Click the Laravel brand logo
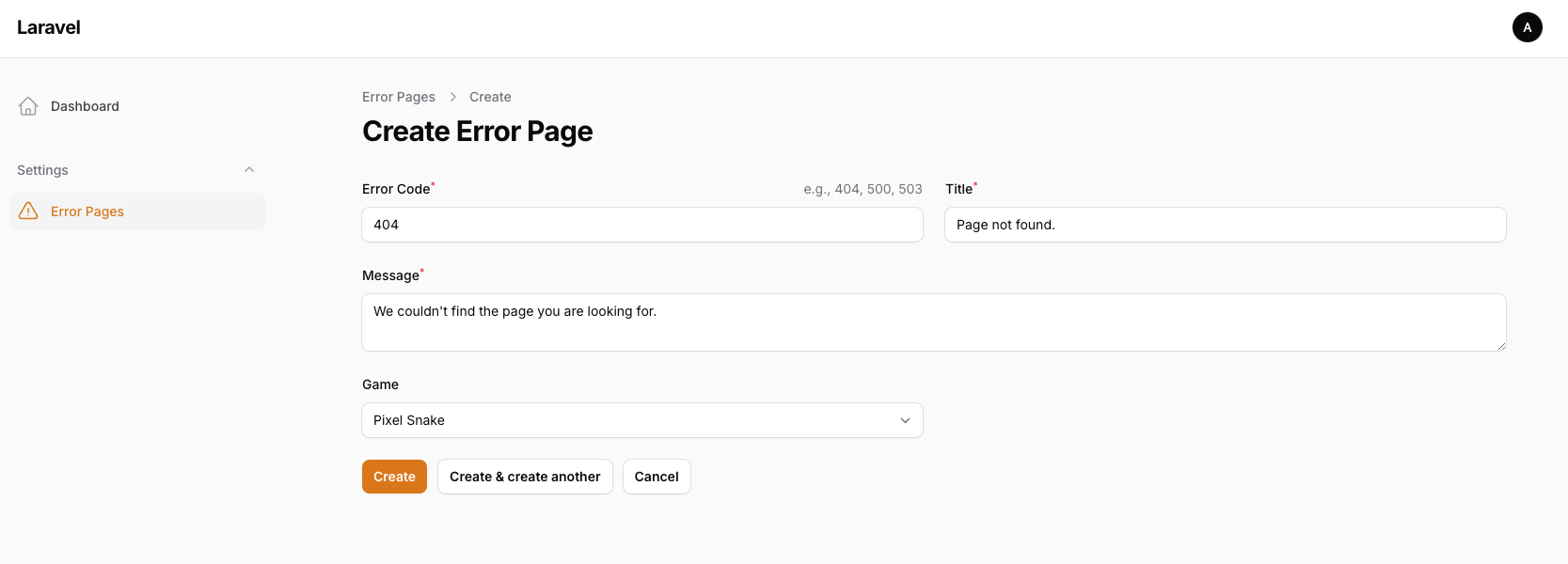The image size is (1568, 564). (x=49, y=27)
